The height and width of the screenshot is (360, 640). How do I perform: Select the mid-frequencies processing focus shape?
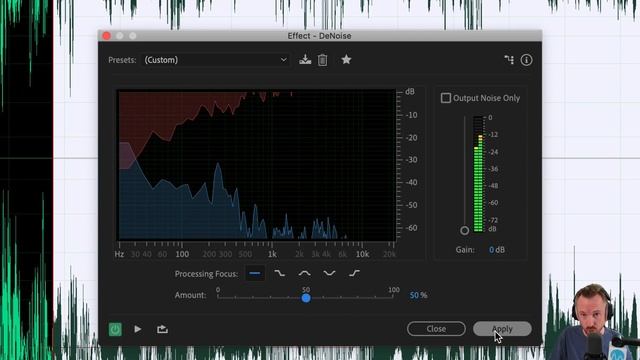304,273
